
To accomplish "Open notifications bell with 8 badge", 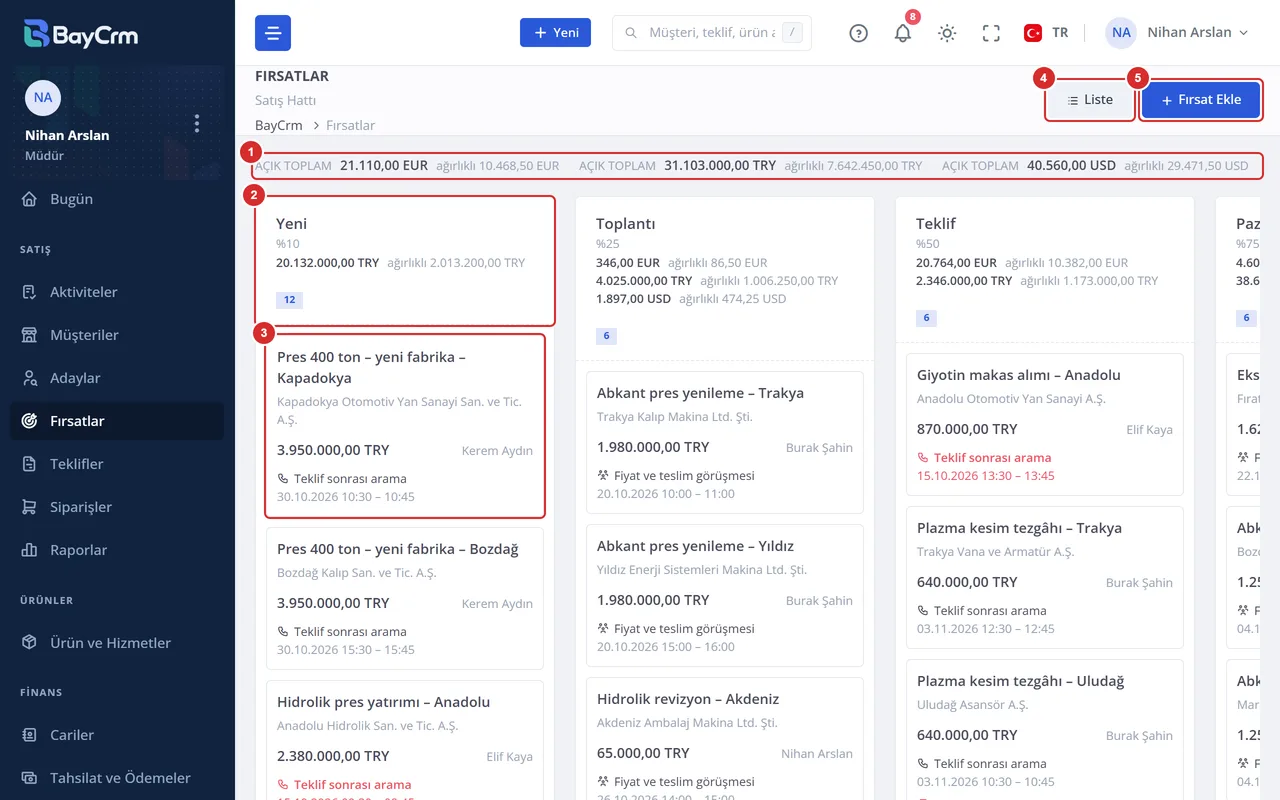I will tap(903, 33).
